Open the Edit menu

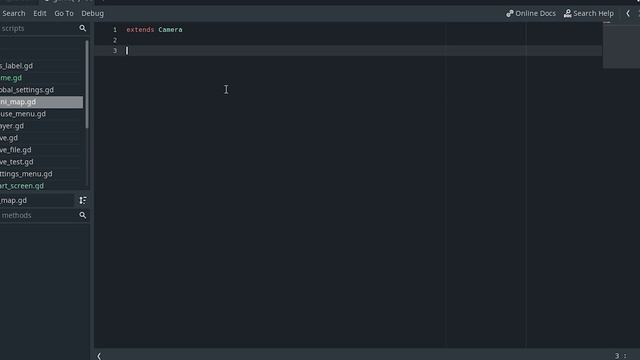[40, 13]
